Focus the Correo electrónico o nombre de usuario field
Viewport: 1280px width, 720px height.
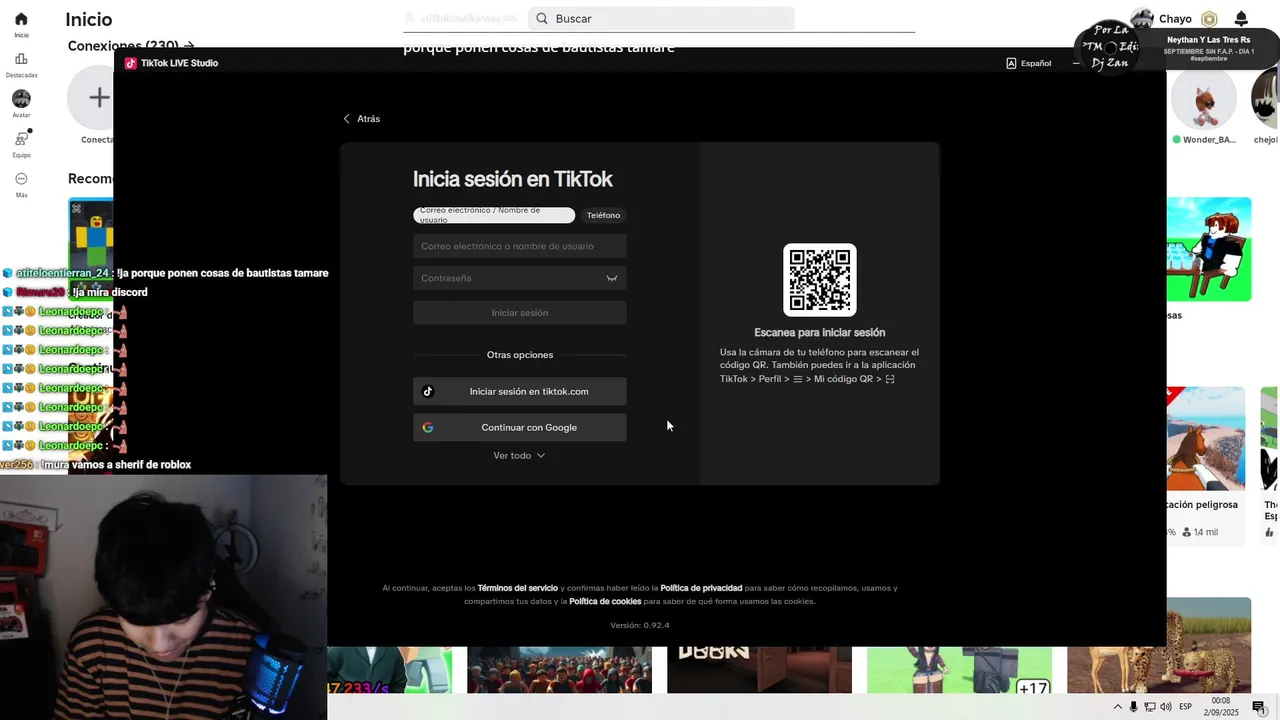[x=520, y=246]
